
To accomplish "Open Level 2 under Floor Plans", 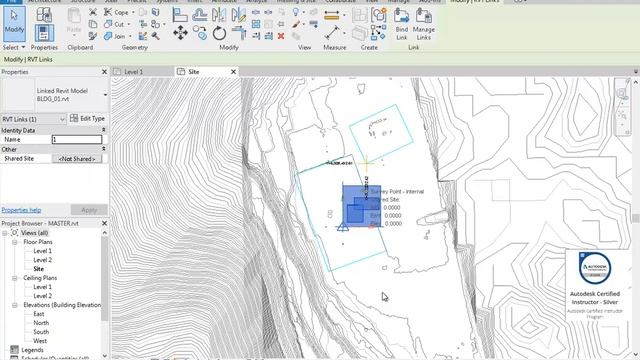I will (x=42, y=260).
